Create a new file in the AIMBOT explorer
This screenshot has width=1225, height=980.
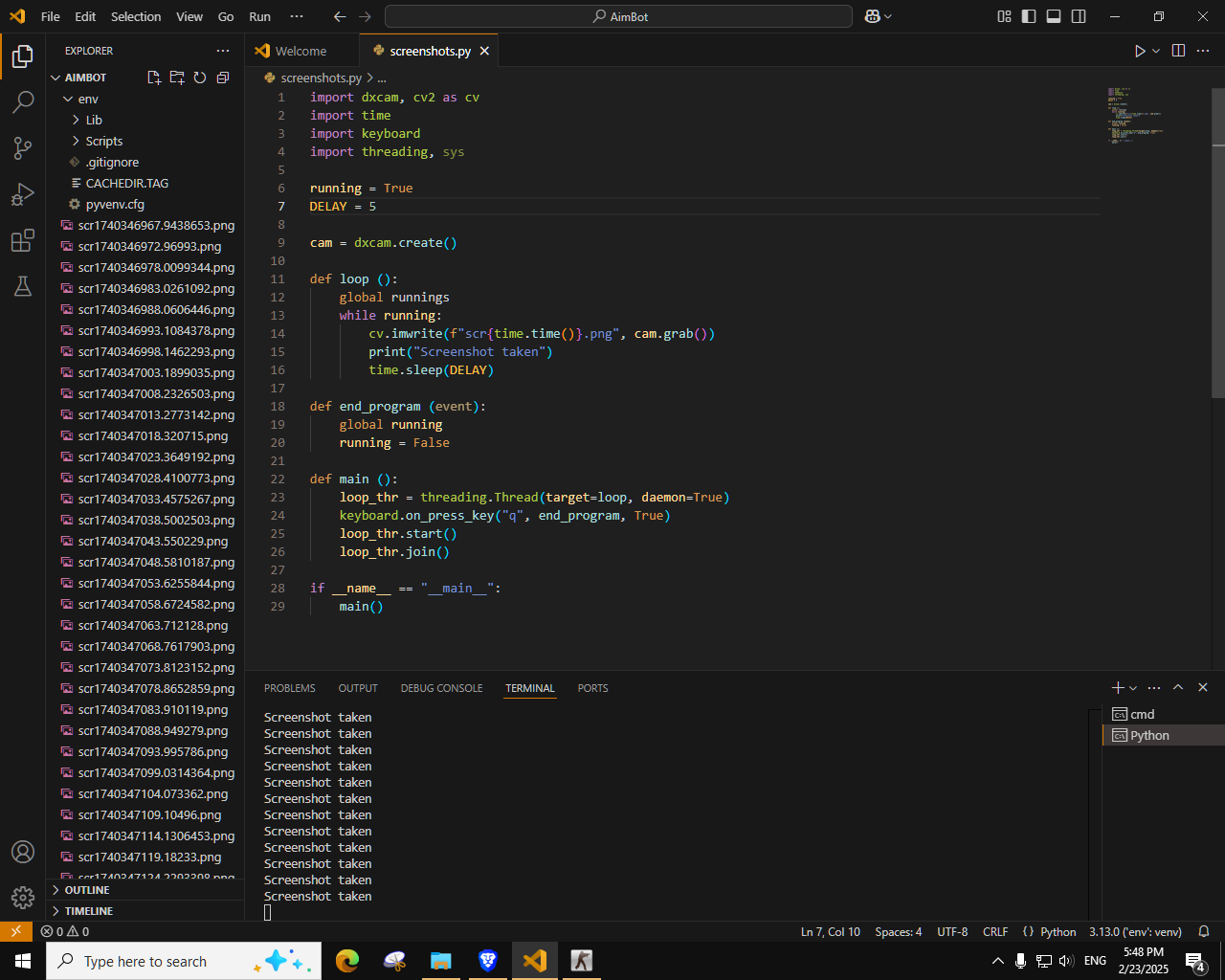click(x=154, y=78)
